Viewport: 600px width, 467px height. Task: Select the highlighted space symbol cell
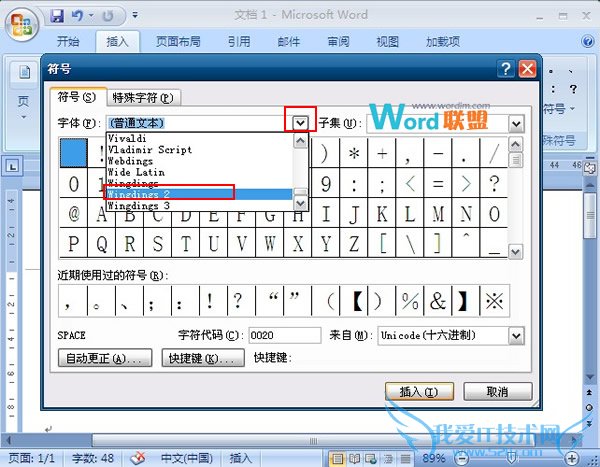73,153
